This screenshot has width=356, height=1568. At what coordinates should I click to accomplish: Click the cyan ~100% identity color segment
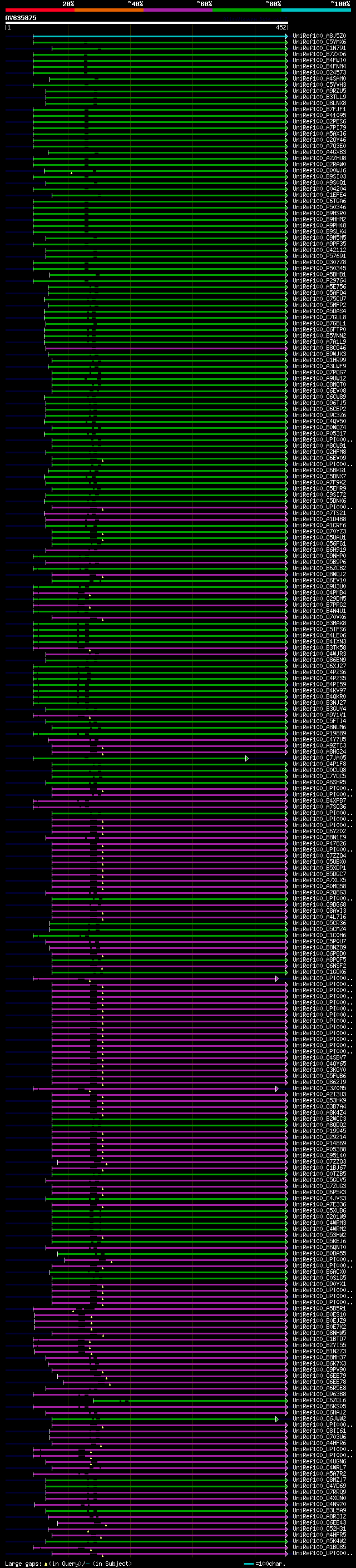coord(316,10)
